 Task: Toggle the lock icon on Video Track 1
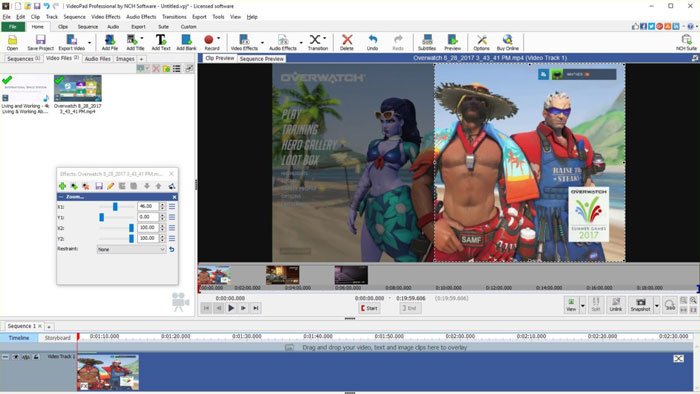(36, 357)
